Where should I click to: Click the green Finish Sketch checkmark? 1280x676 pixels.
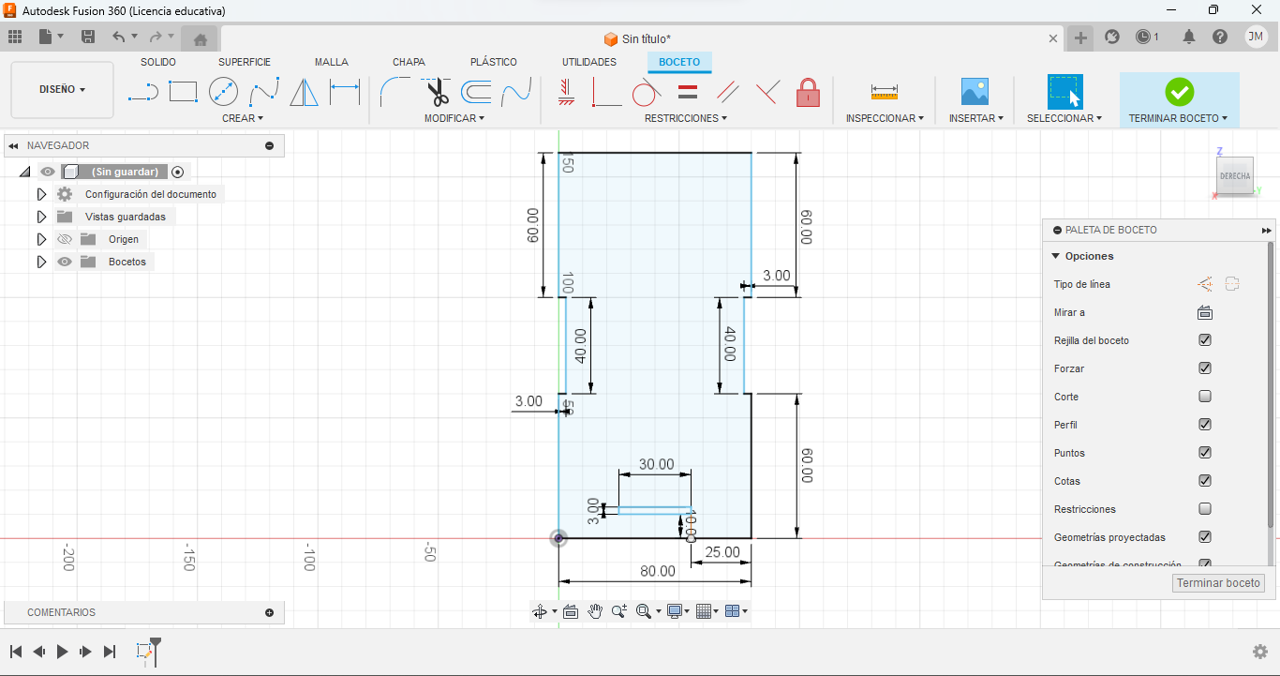coord(1180,92)
